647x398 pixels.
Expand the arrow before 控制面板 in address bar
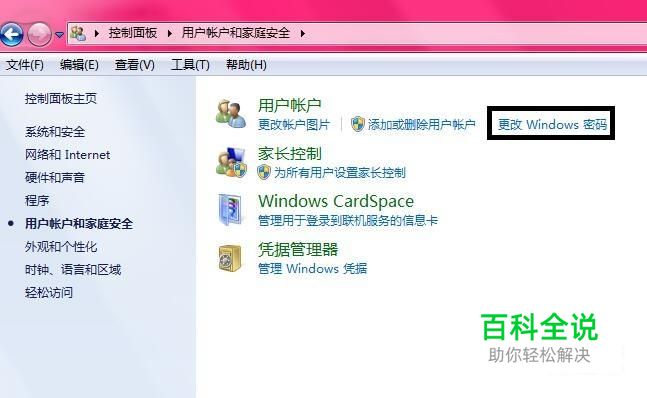97,33
